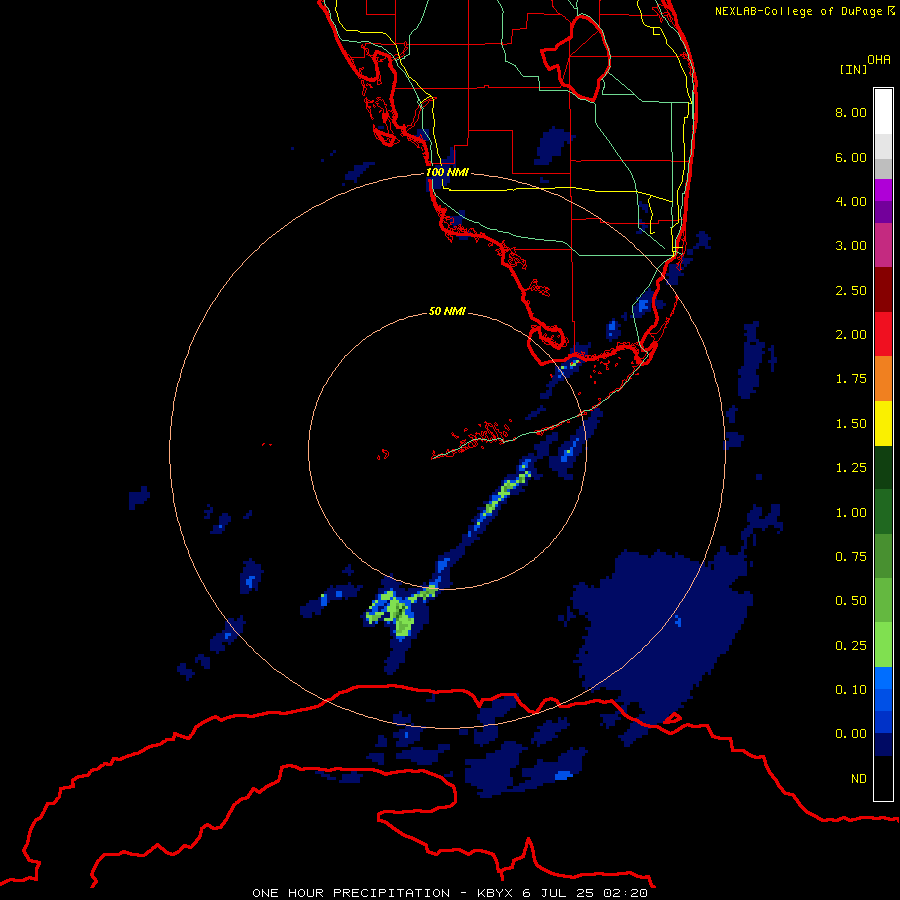This screenshot has width=900, height=900.
Task: Pick the magenta-purple legend swatch near 4.00
Action: pyautogui.click(x=883, y=190)
